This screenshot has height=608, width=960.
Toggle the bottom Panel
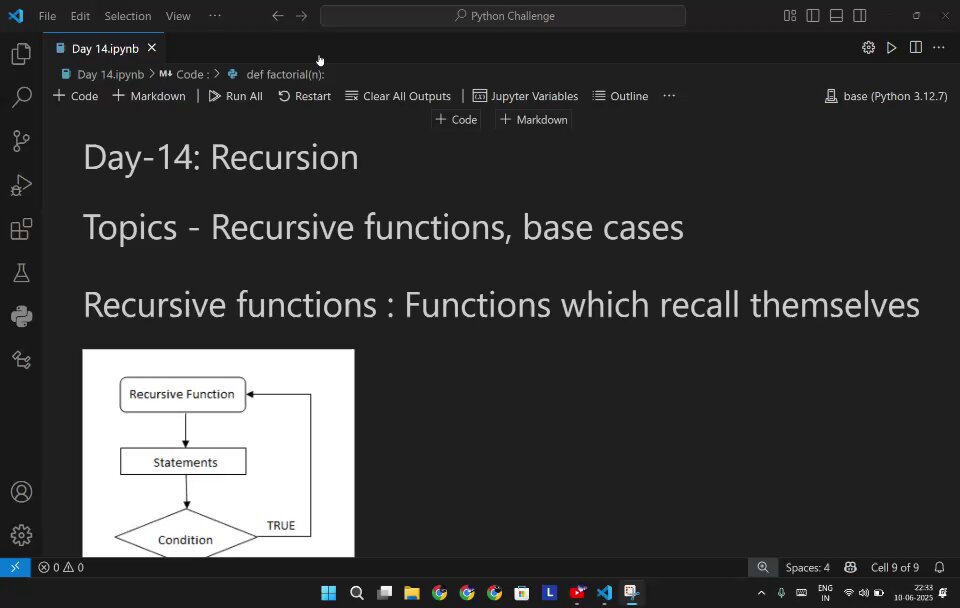[x=836, y=16]
